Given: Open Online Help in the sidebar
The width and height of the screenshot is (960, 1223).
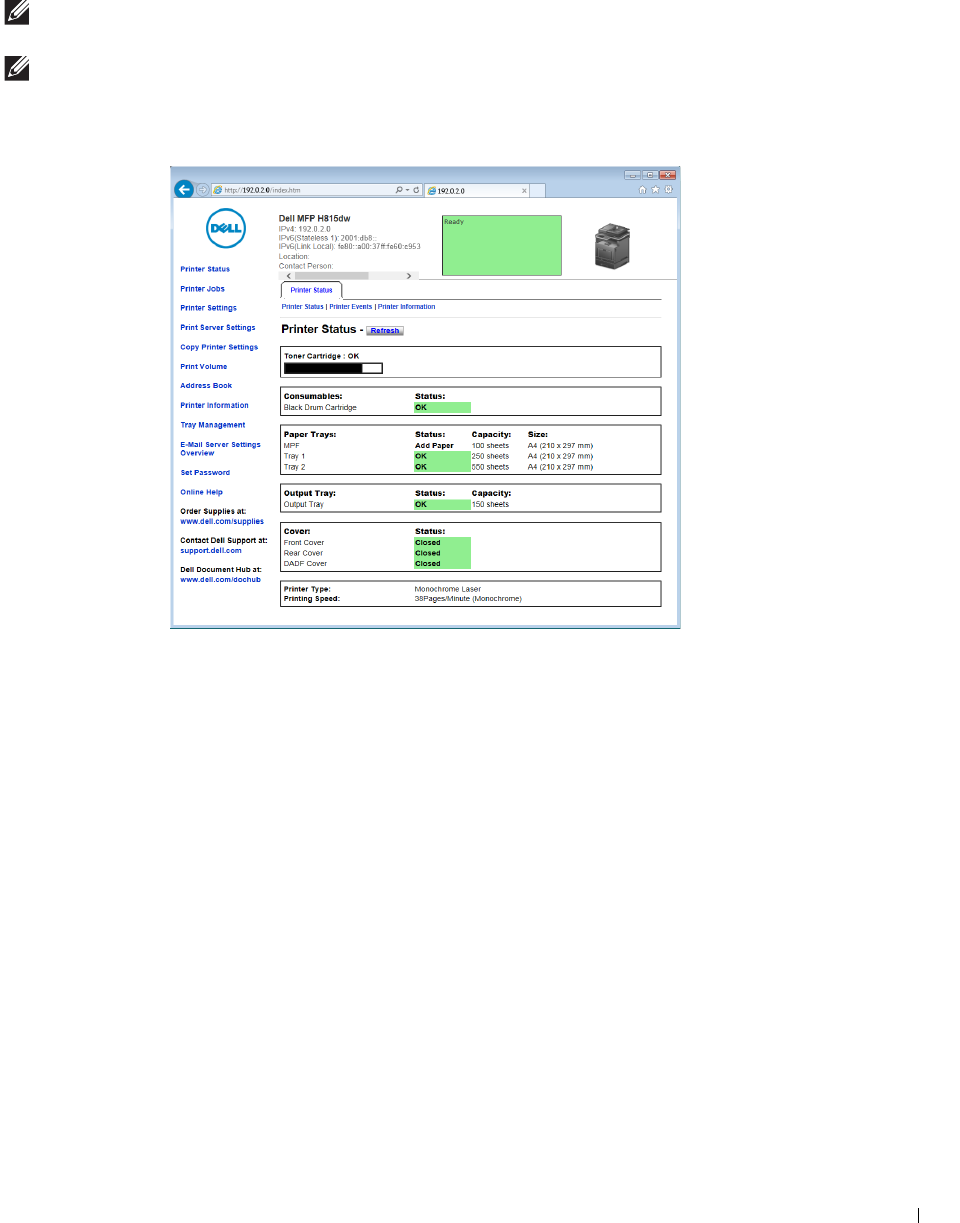Looking at the screenshot, I should [201, 492].
